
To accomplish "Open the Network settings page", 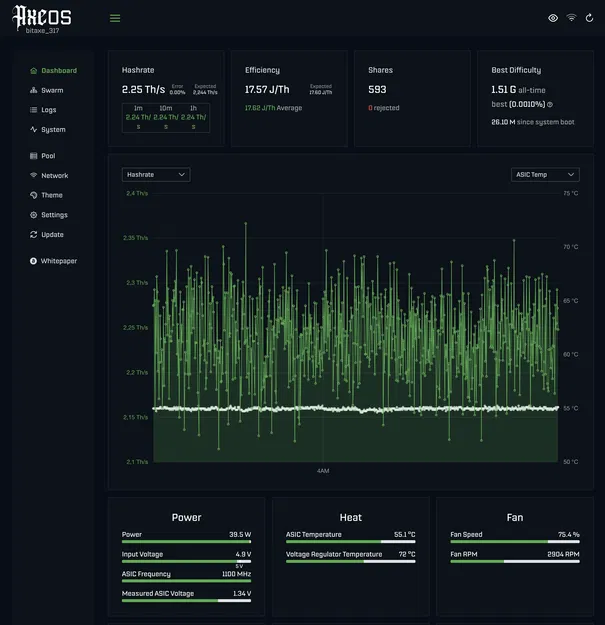I will pyautogui.click(x=54, y=176).
